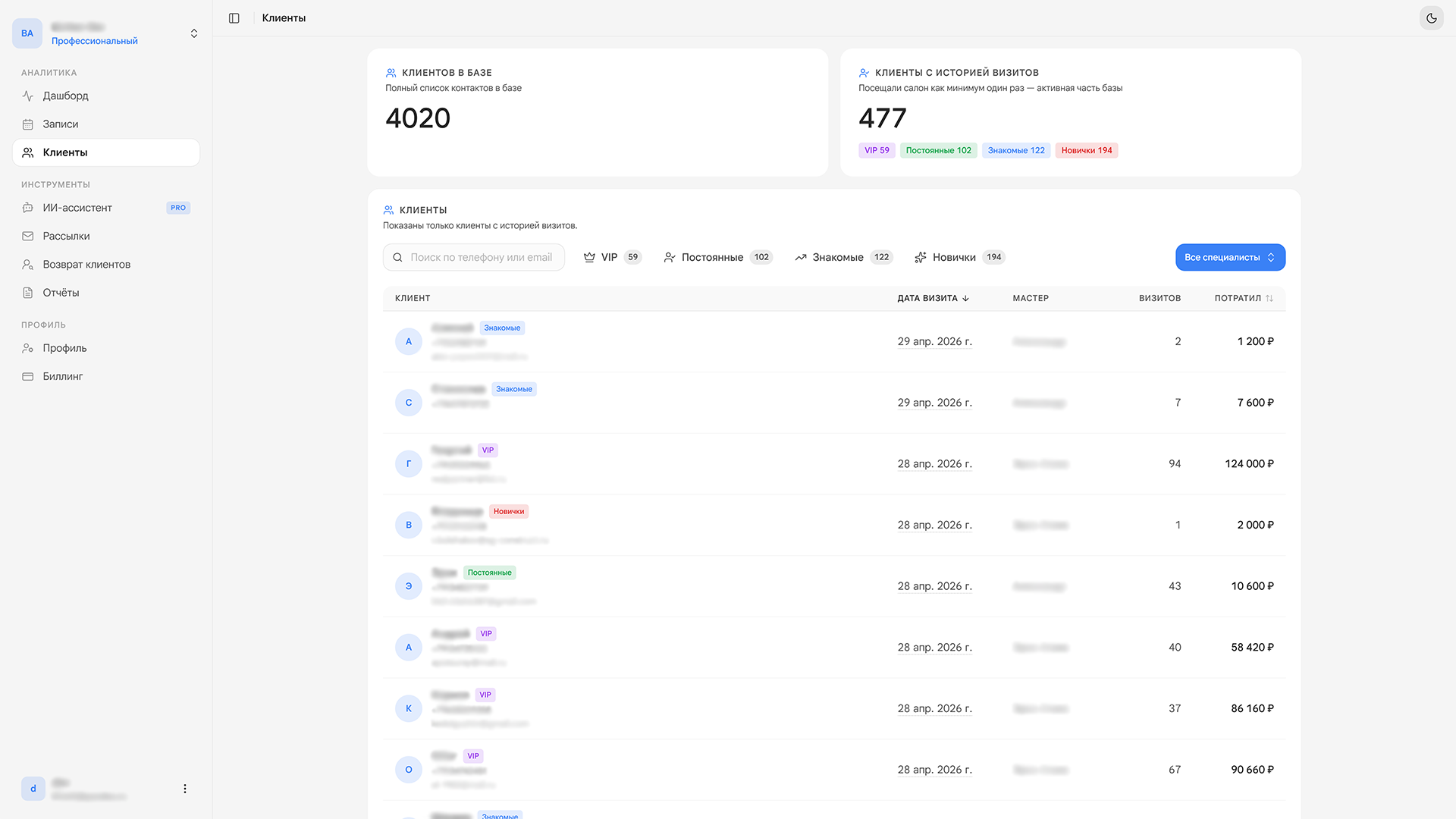The height and width of the screenshot is (819, 1456).
Task: Click the Возврат клиентов icon
Action: 28,265
